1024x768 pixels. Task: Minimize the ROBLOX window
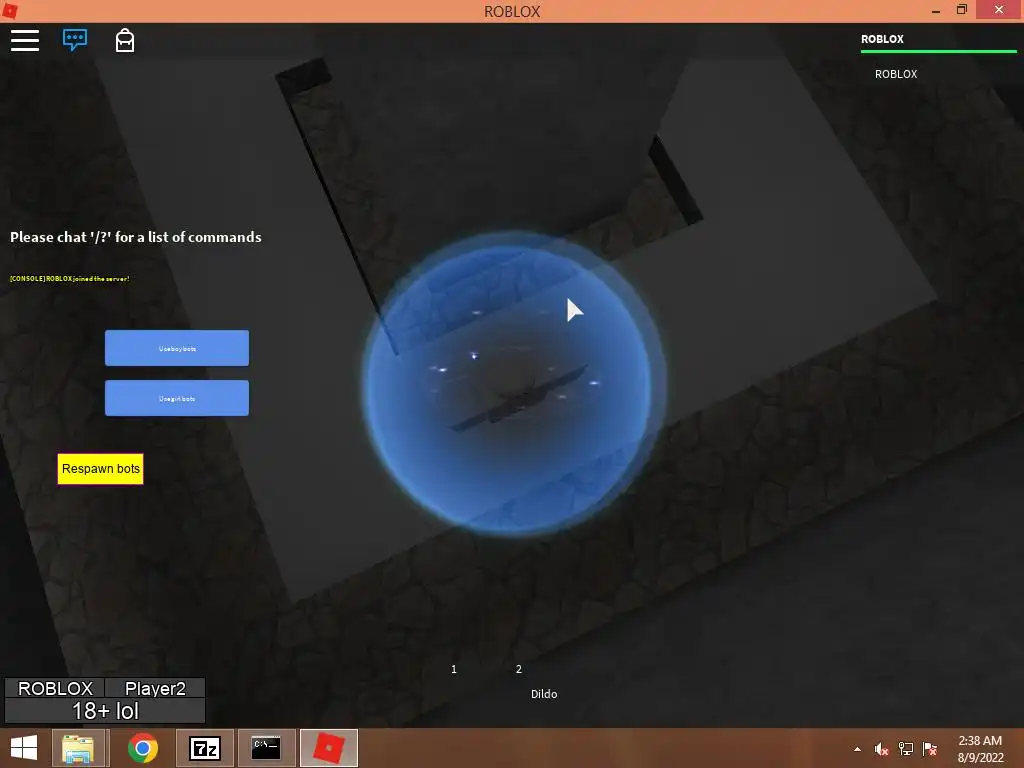(936, 10)
